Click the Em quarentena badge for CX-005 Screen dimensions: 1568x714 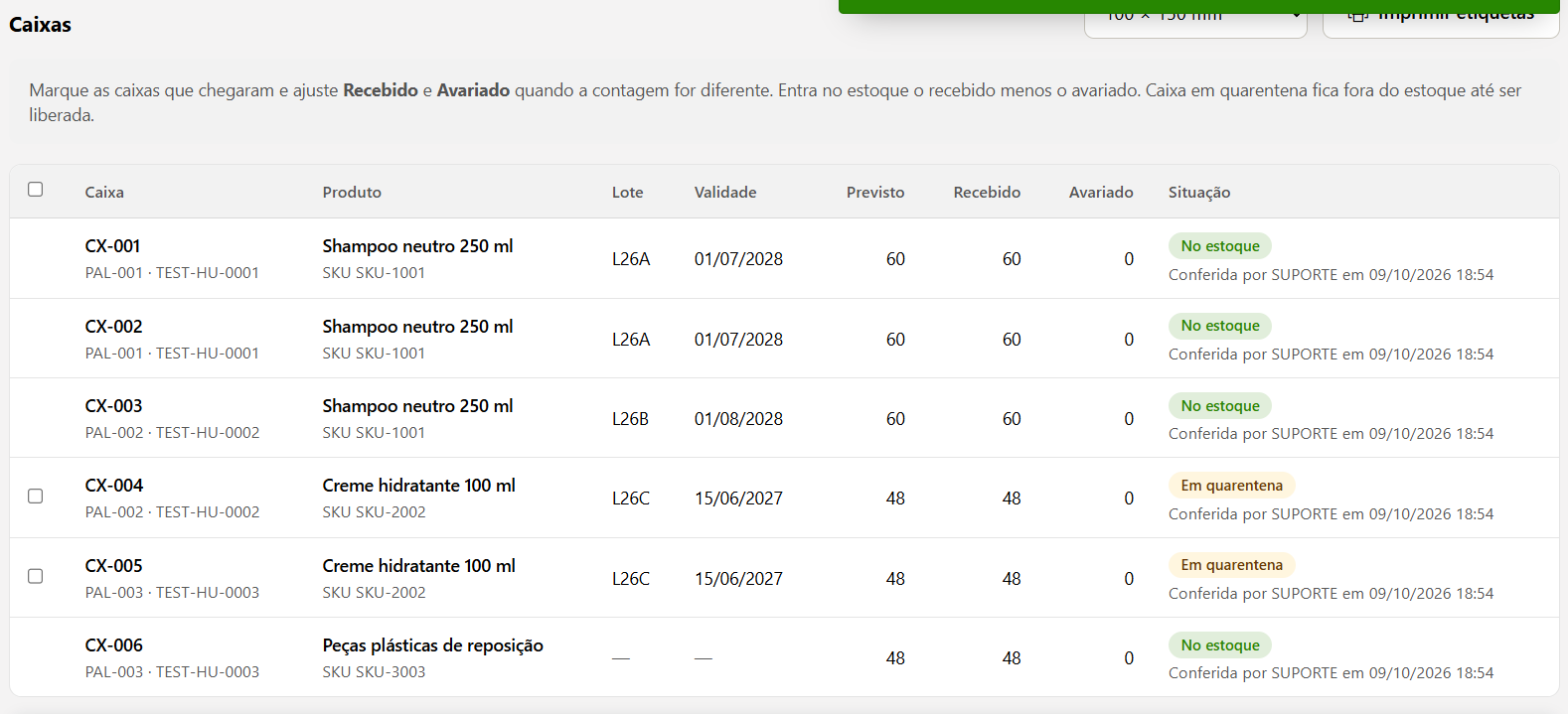(1231, 565)
